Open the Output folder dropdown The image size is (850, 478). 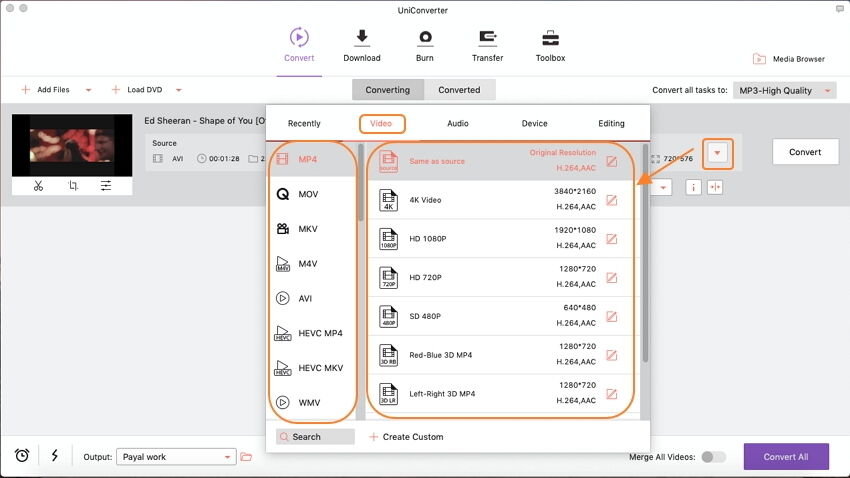176,457
